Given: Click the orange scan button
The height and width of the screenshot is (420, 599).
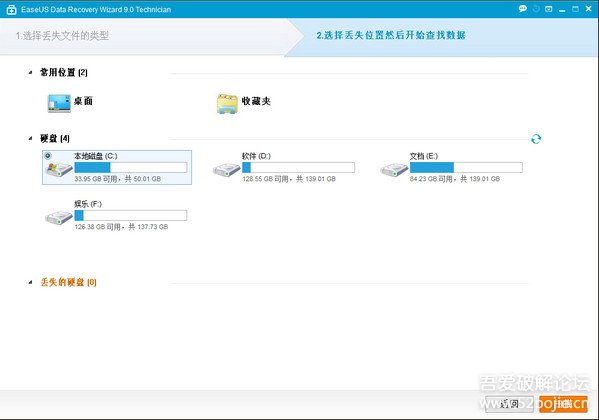Looking at the screenshot, I should [563, 404].
